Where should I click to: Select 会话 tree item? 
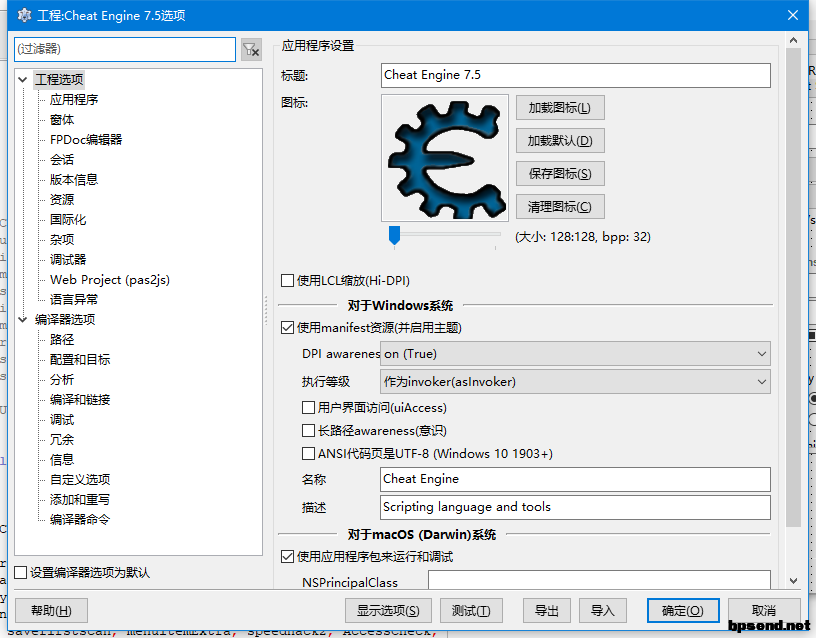coord(62,160)
